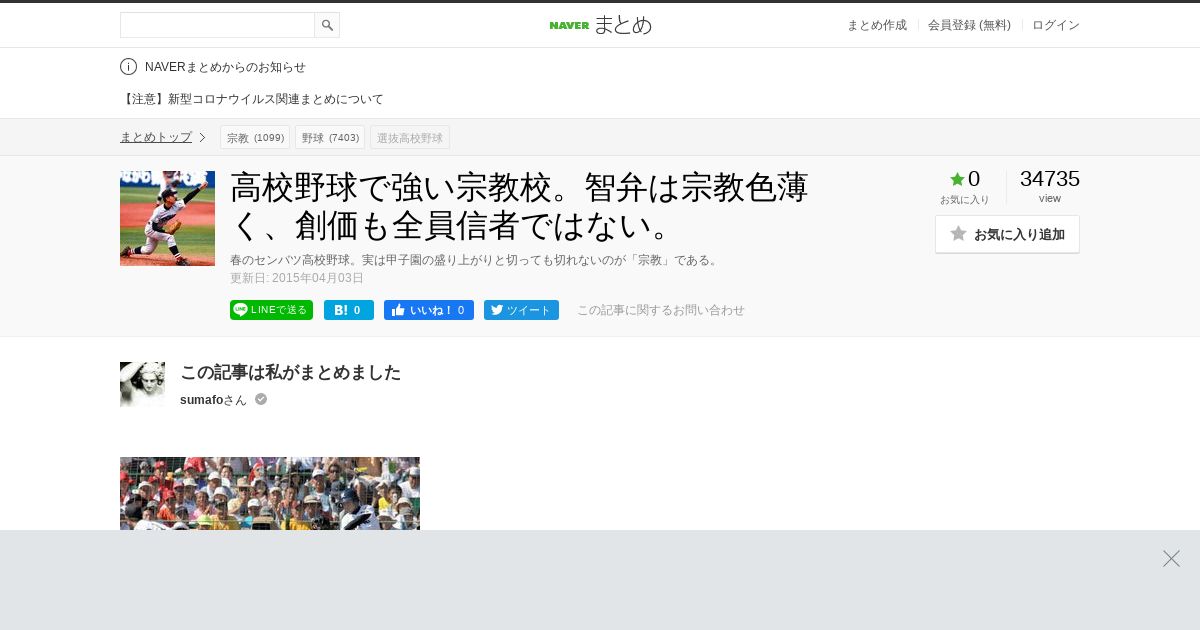Share via the Twitter ツイート button
Viewport: 1200px width, 630px height.
(521, 310)
